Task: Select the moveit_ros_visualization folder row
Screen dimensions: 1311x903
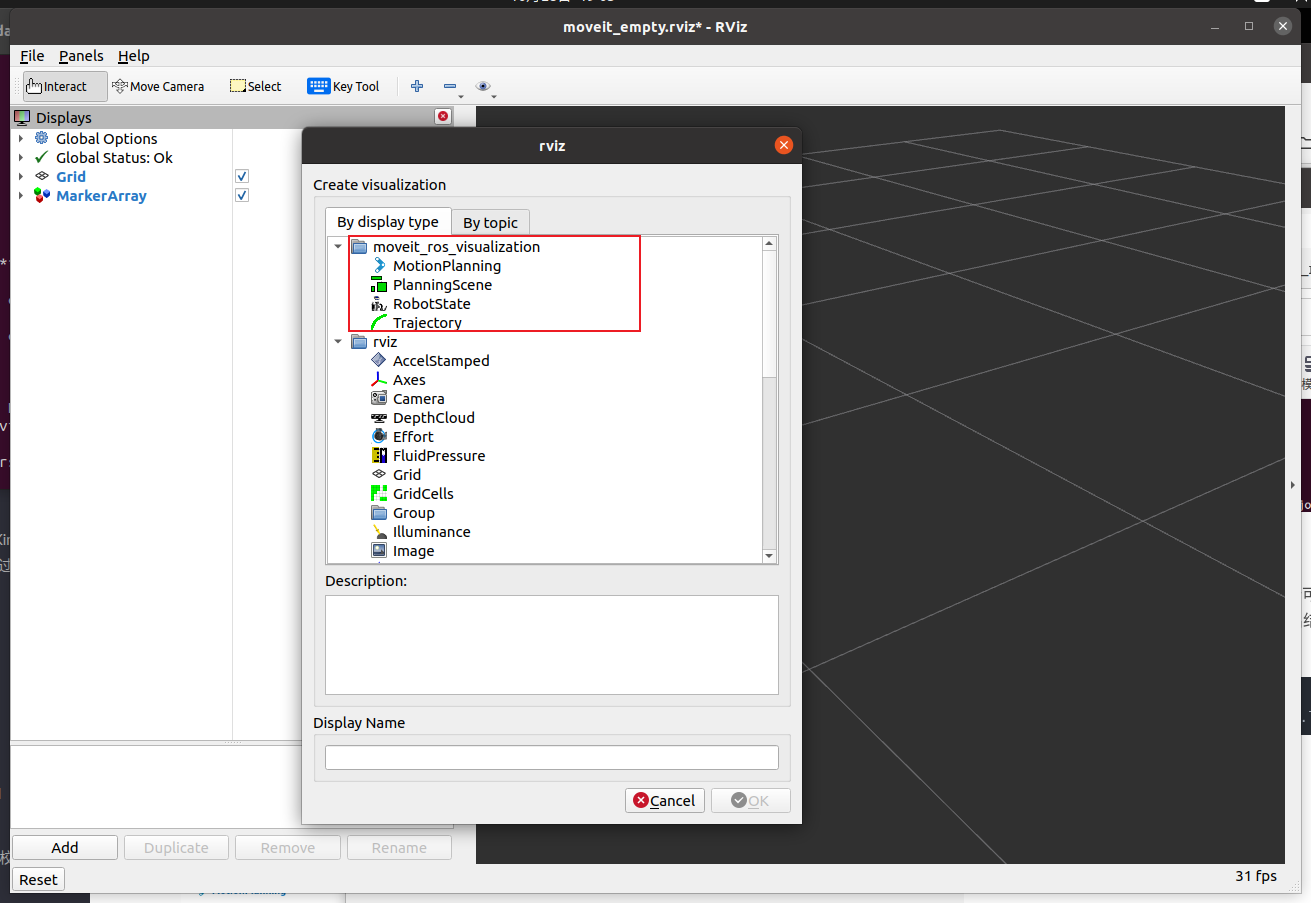Action: pyautogui.click(x=547, y=247)
